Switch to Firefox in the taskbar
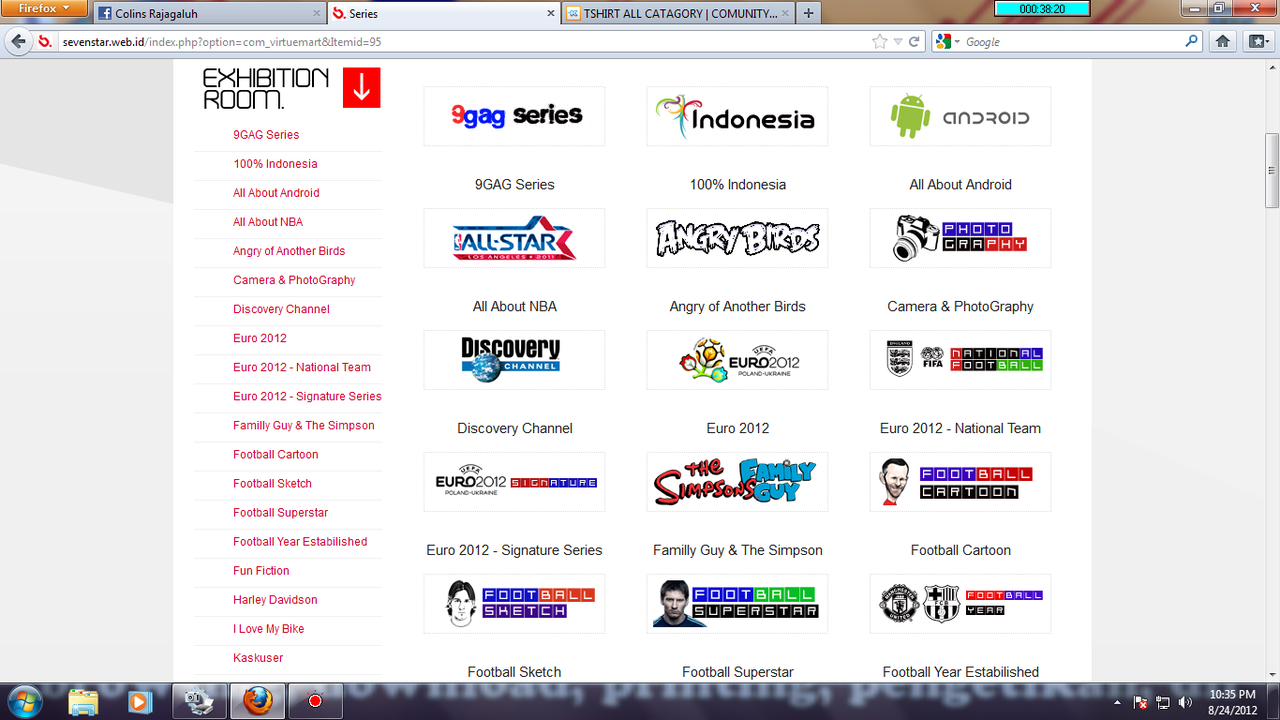This screenshot has height=720, width=1280. coord(257,701)
